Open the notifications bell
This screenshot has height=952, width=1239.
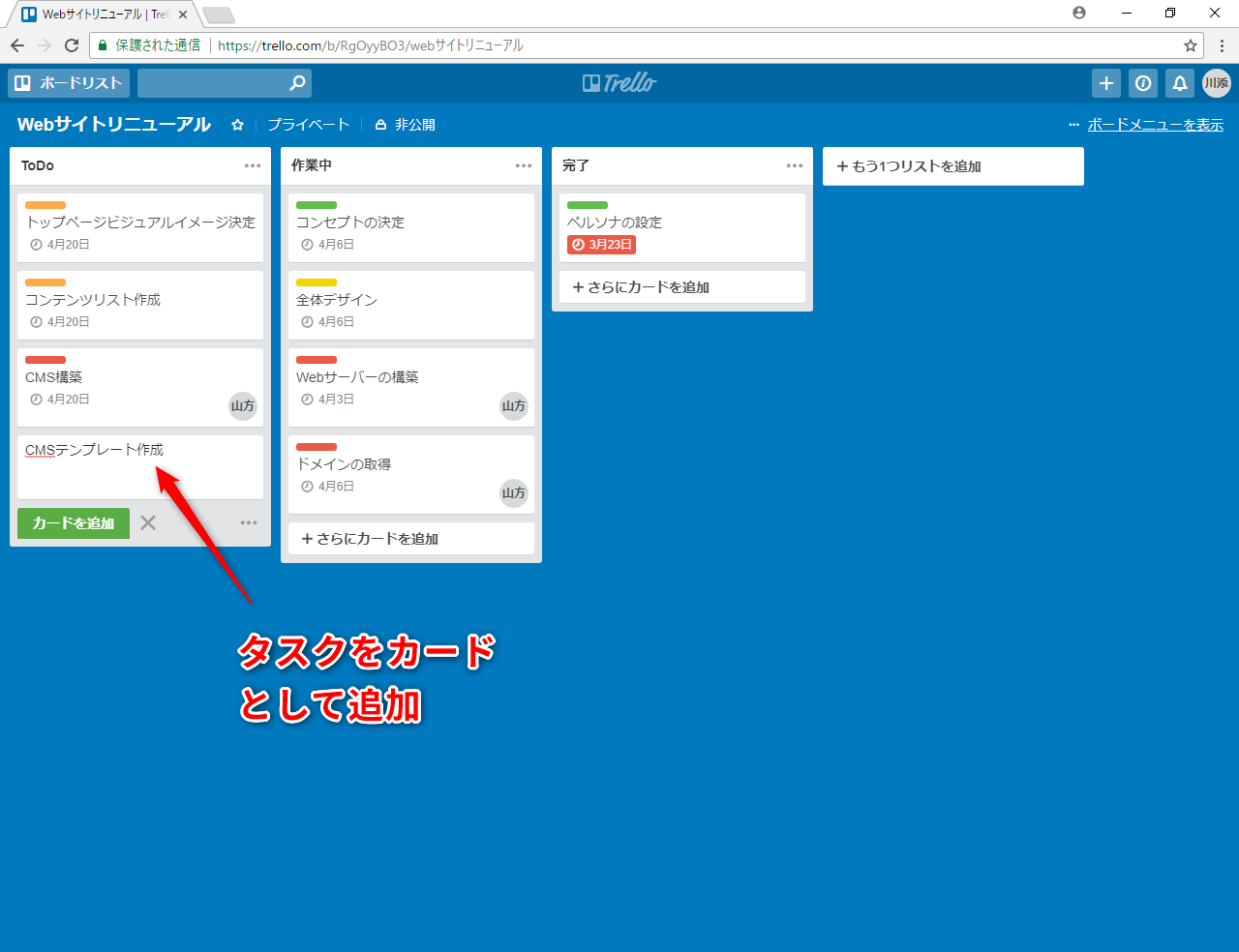[x=1180, y=83]
